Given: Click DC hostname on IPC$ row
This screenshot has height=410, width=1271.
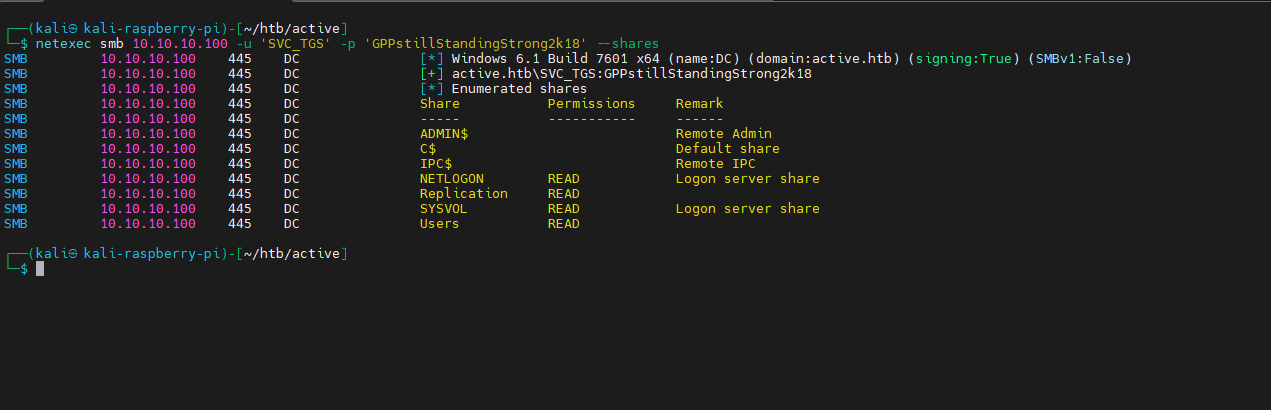Looking at the screenshot, I should coord(292,164).
